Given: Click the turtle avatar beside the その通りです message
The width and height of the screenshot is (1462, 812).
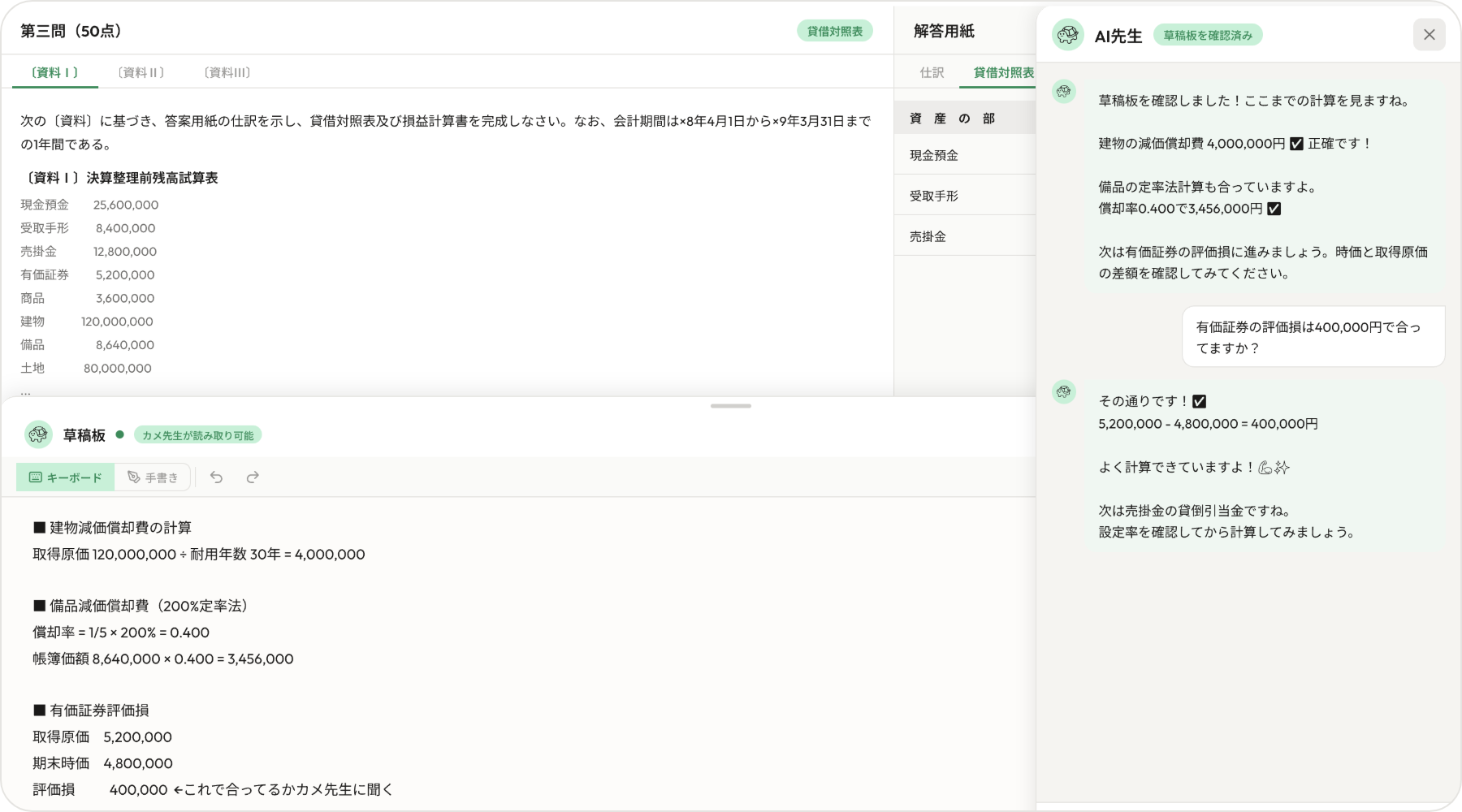Looking at the screenshot, I should click(1064, 392).
